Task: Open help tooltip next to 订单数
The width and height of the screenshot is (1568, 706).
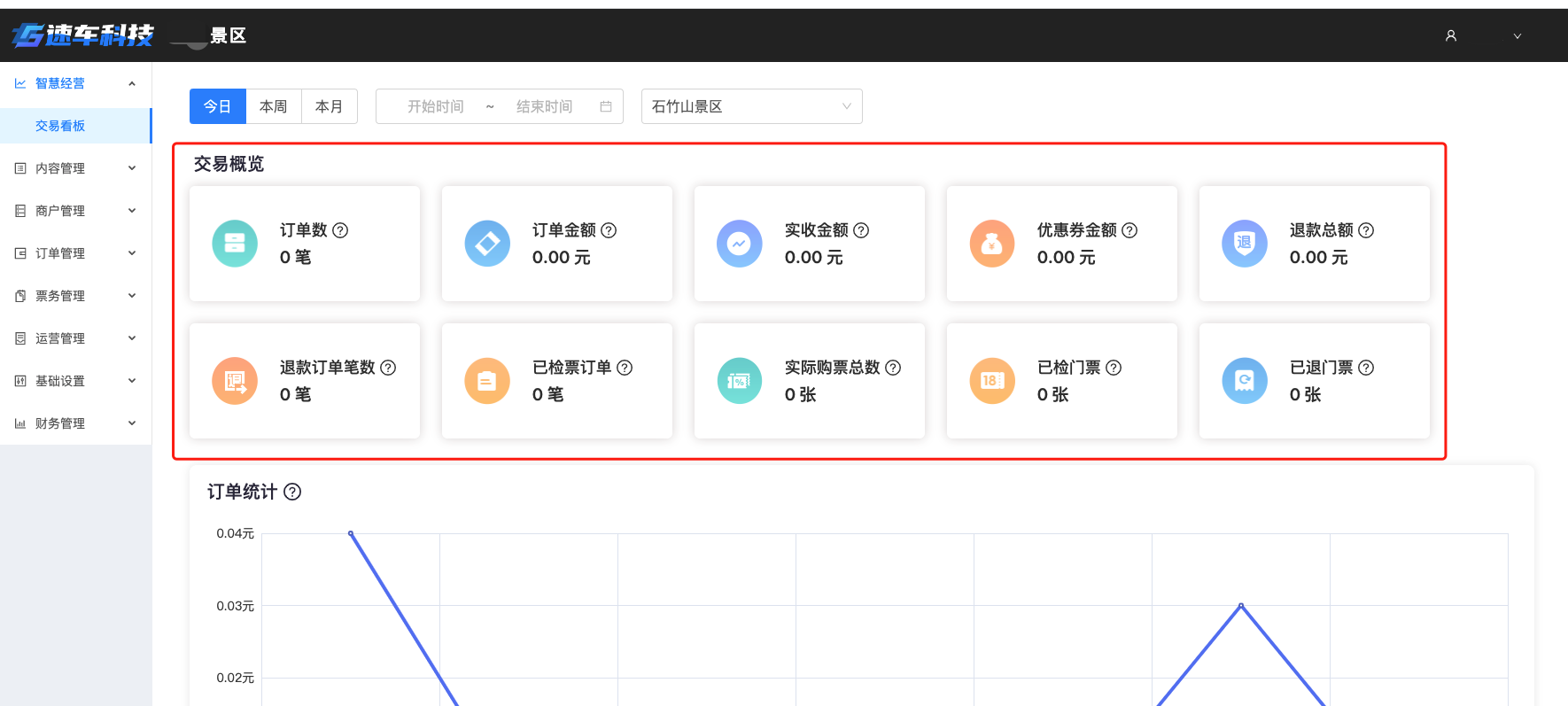Action: (340, 230)
